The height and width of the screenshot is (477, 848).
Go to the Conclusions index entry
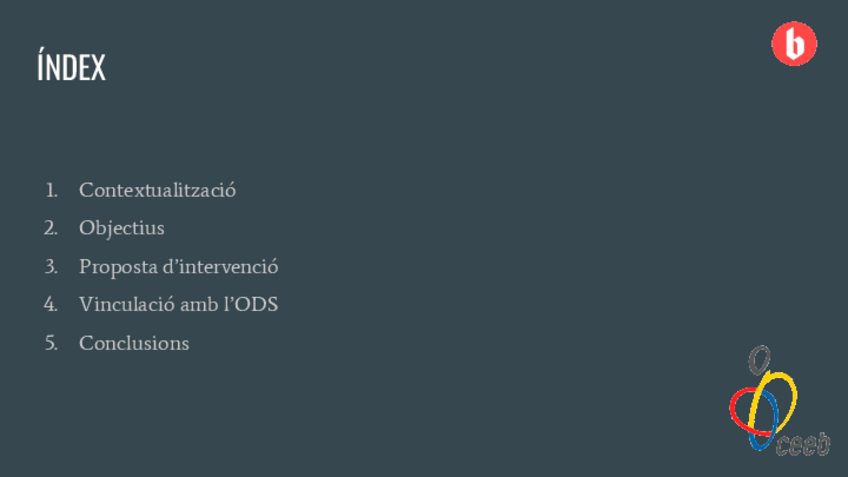134,343
